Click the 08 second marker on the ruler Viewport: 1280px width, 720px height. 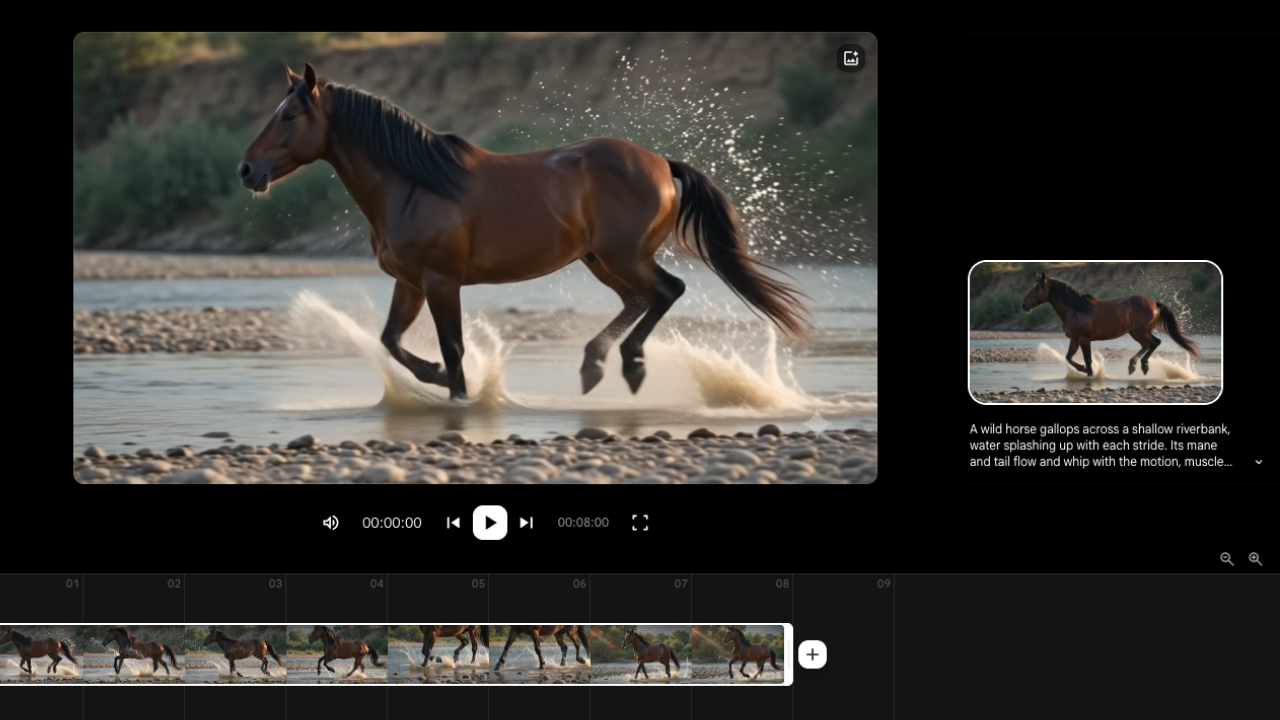point(782,583)
